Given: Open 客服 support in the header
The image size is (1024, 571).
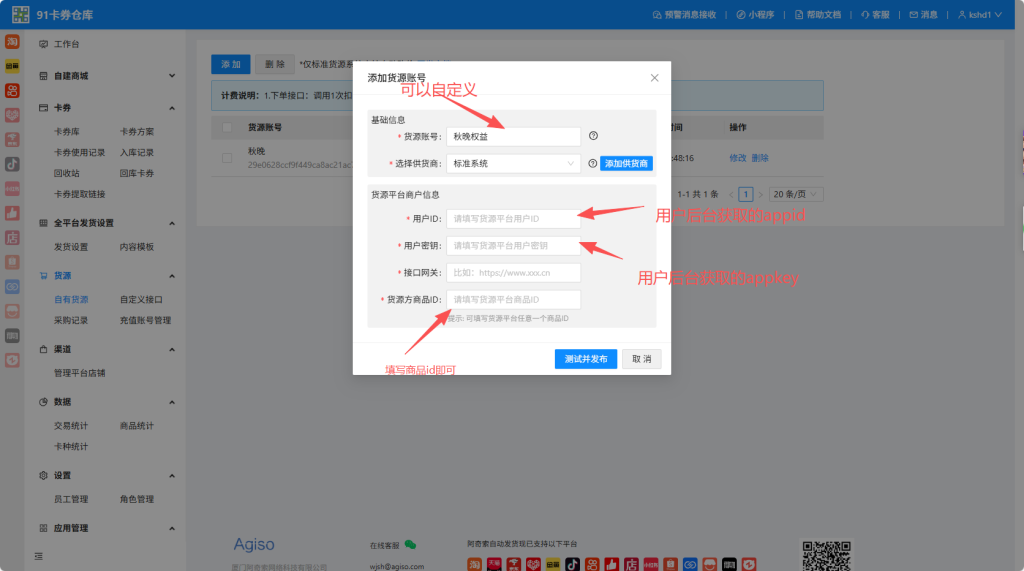Looking at the screenshot, I should point(874,15).
